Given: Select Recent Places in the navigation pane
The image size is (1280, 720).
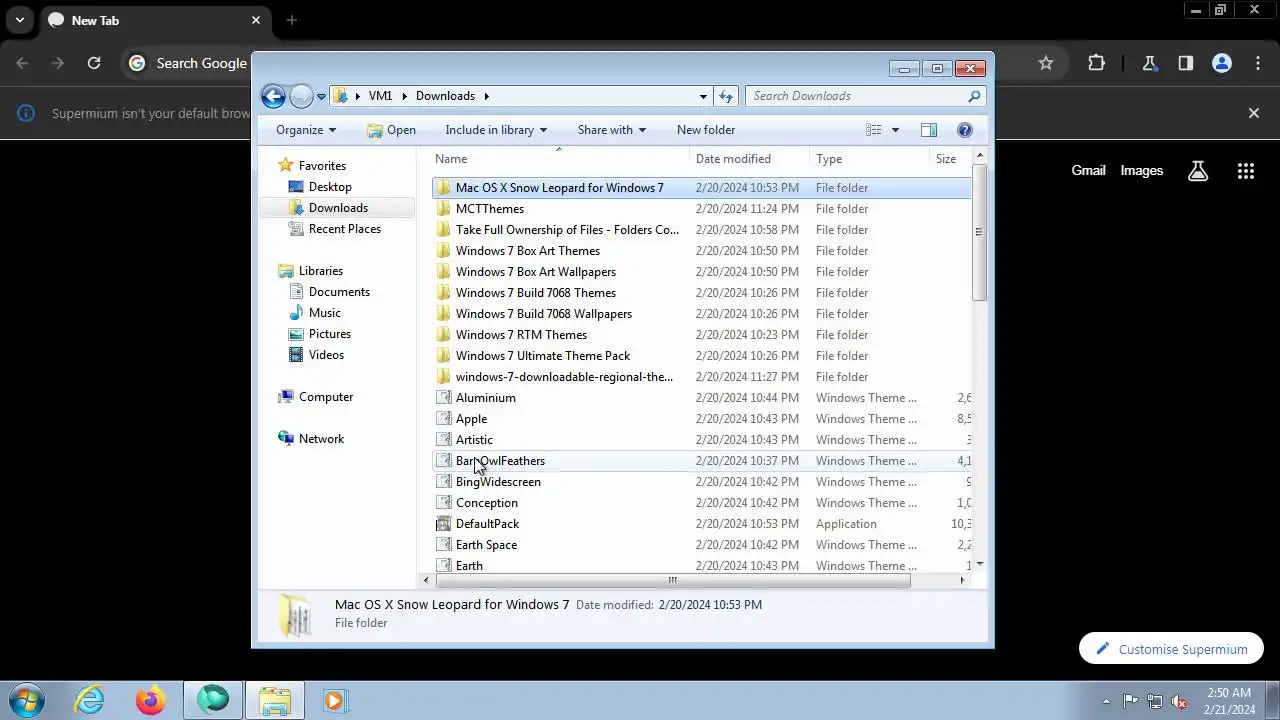Looking at the screenshot, I should click(345, 229).
